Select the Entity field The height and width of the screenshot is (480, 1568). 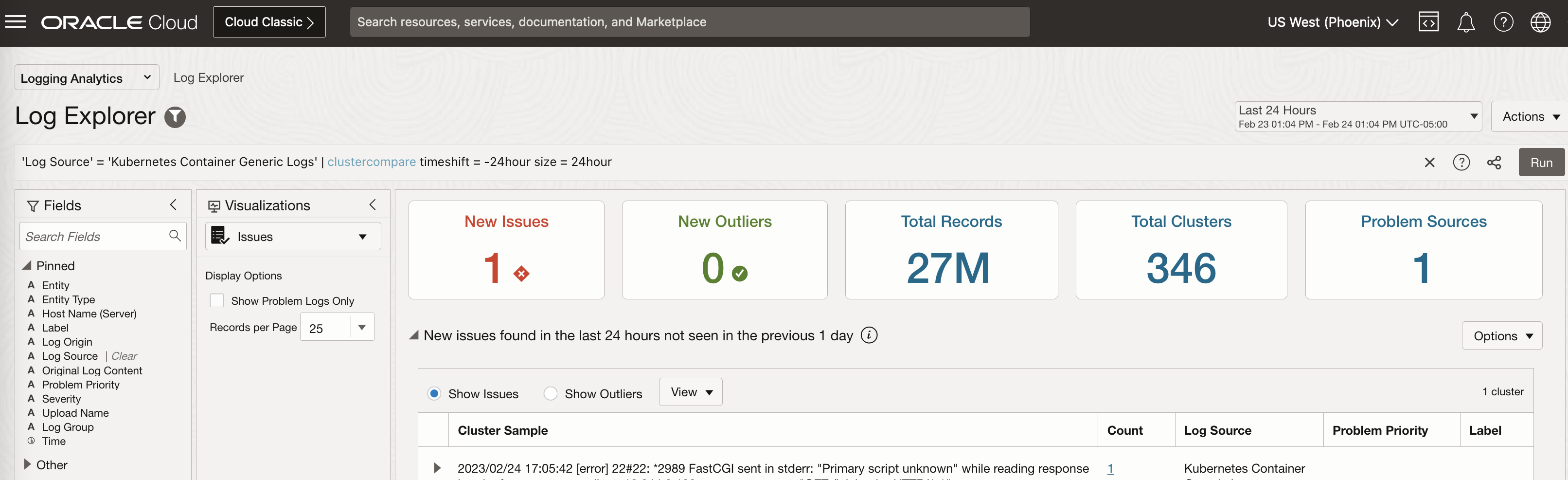click(x=55, y=285)
